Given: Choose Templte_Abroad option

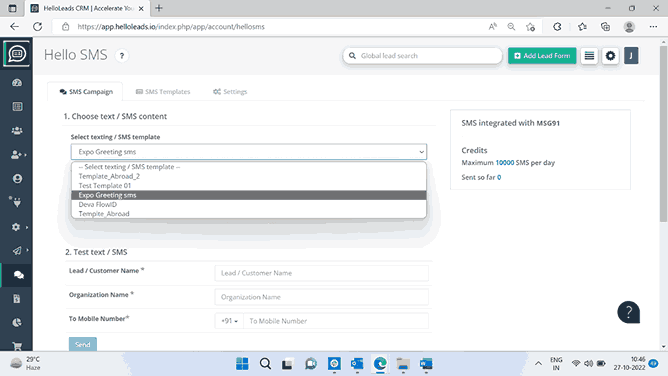Looking at the screenshot, I should pyautogui.click(x=249, y=214).
